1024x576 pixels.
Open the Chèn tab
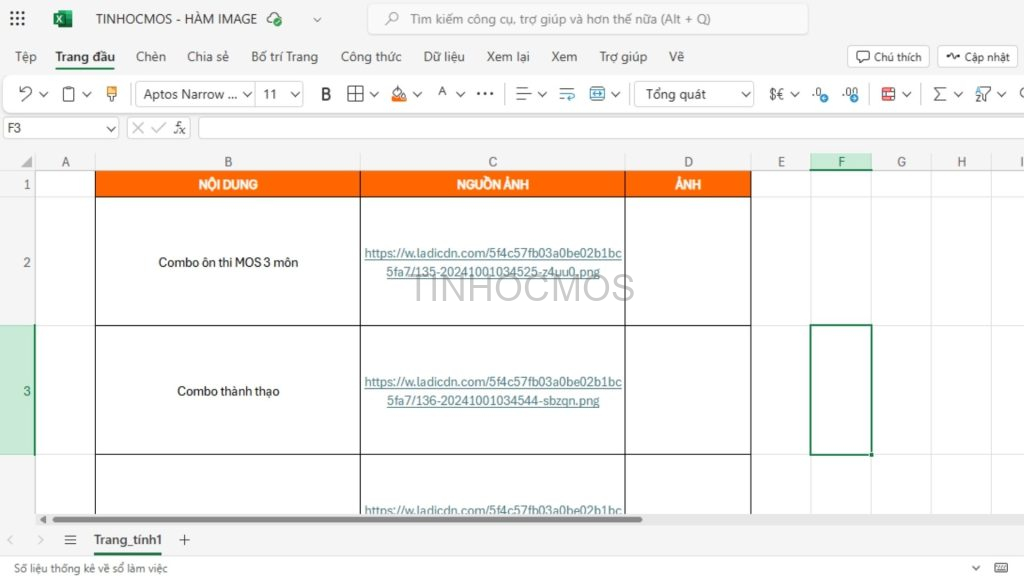coord(151,57)
